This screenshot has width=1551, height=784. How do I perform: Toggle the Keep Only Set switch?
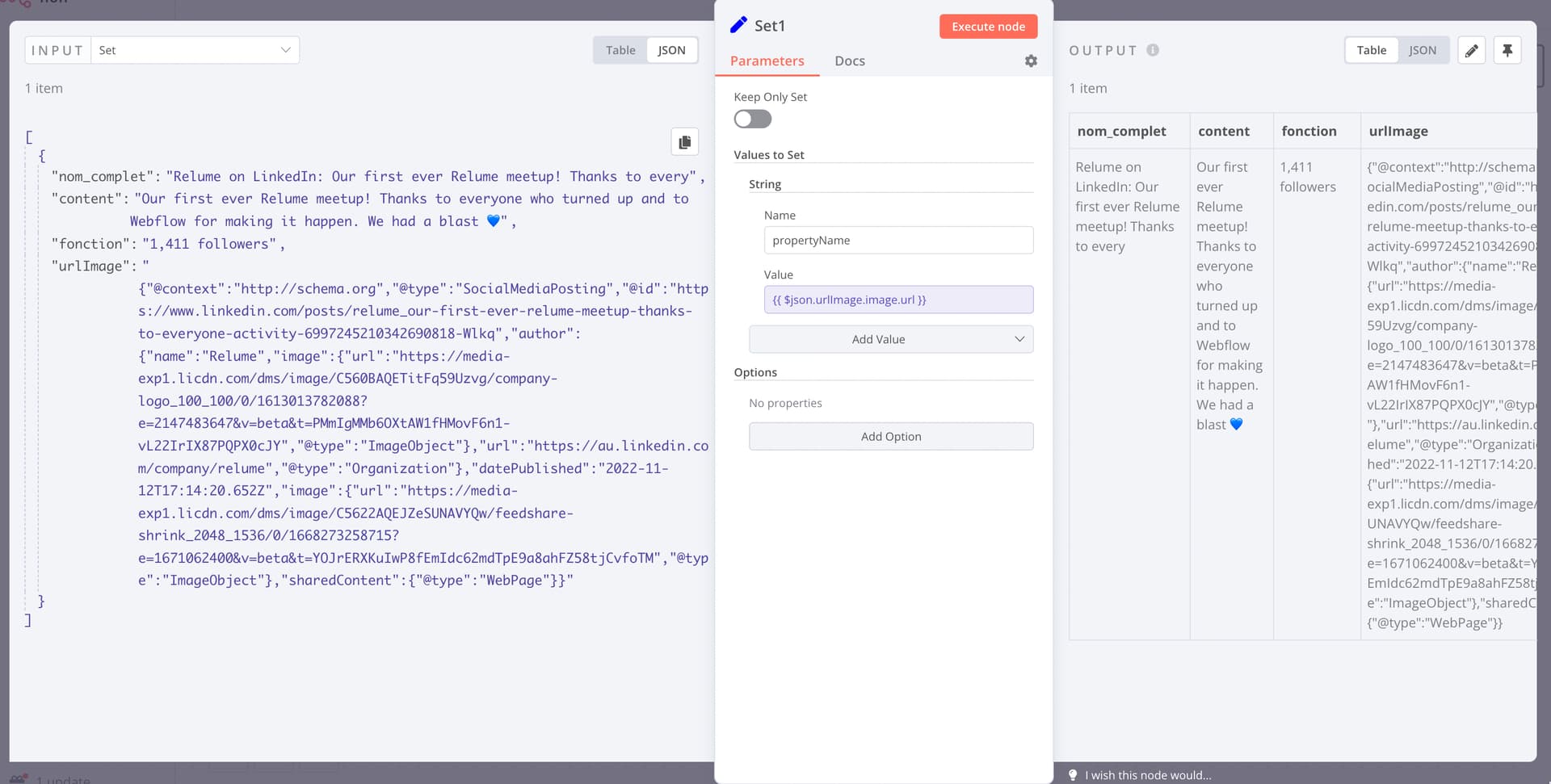[752, 119]
